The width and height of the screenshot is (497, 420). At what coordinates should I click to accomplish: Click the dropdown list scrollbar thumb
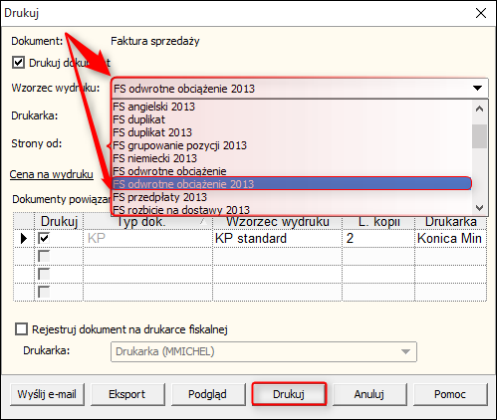479,136
